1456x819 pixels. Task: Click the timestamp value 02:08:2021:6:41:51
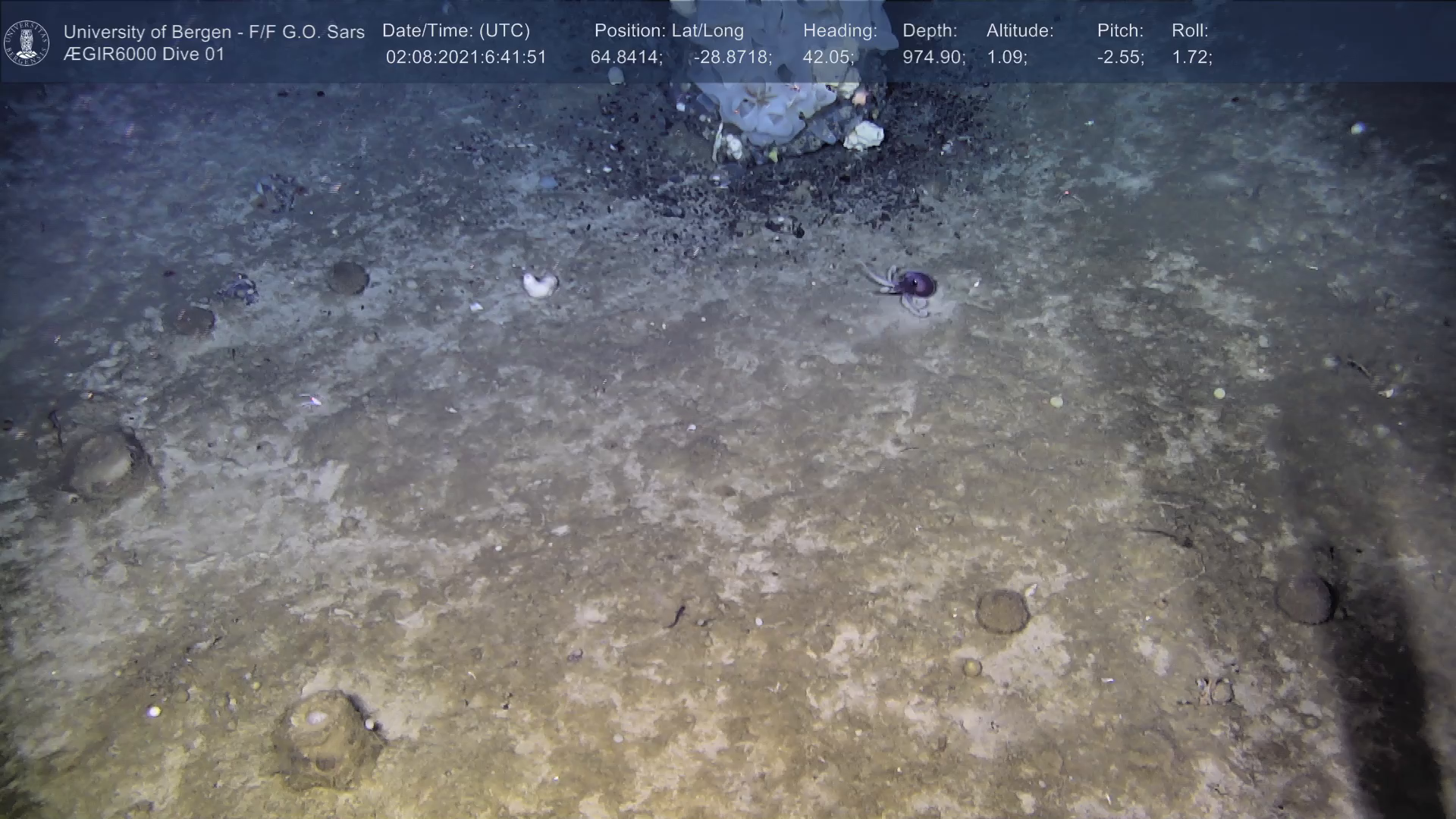[x=466, y=58]
